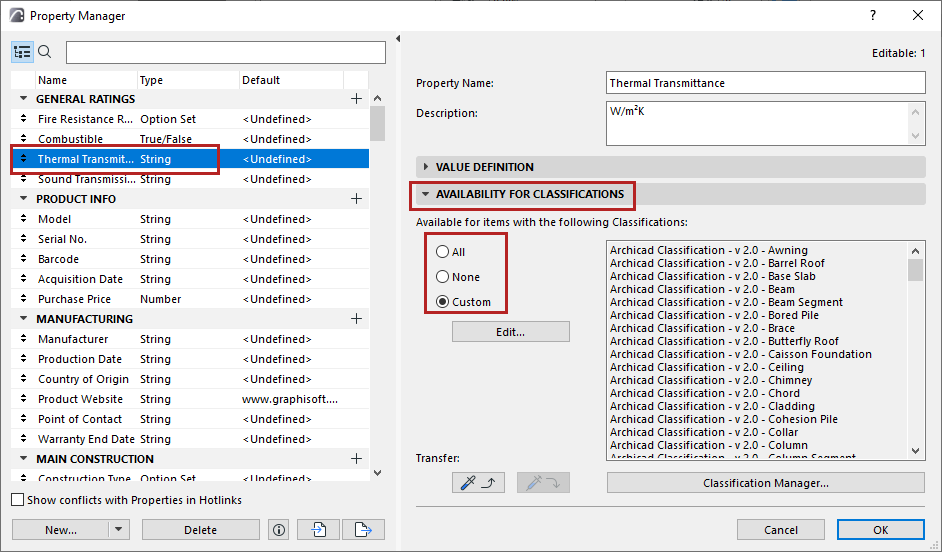This screenshot has width=942, height=552.
Task: Grab reorder handle of Serial No. row
Action: [x=23, y=238]
